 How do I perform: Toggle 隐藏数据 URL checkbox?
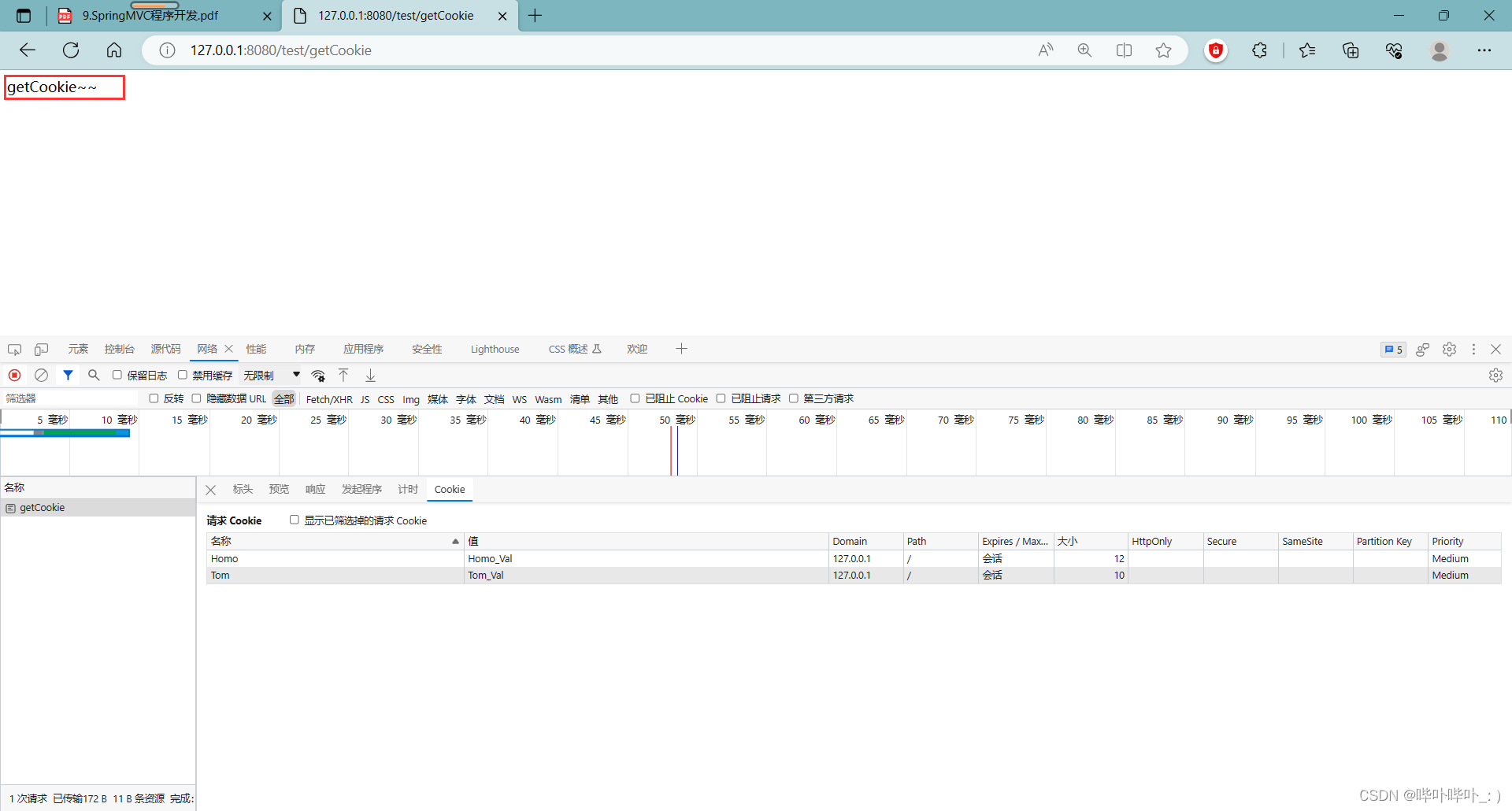196,398
